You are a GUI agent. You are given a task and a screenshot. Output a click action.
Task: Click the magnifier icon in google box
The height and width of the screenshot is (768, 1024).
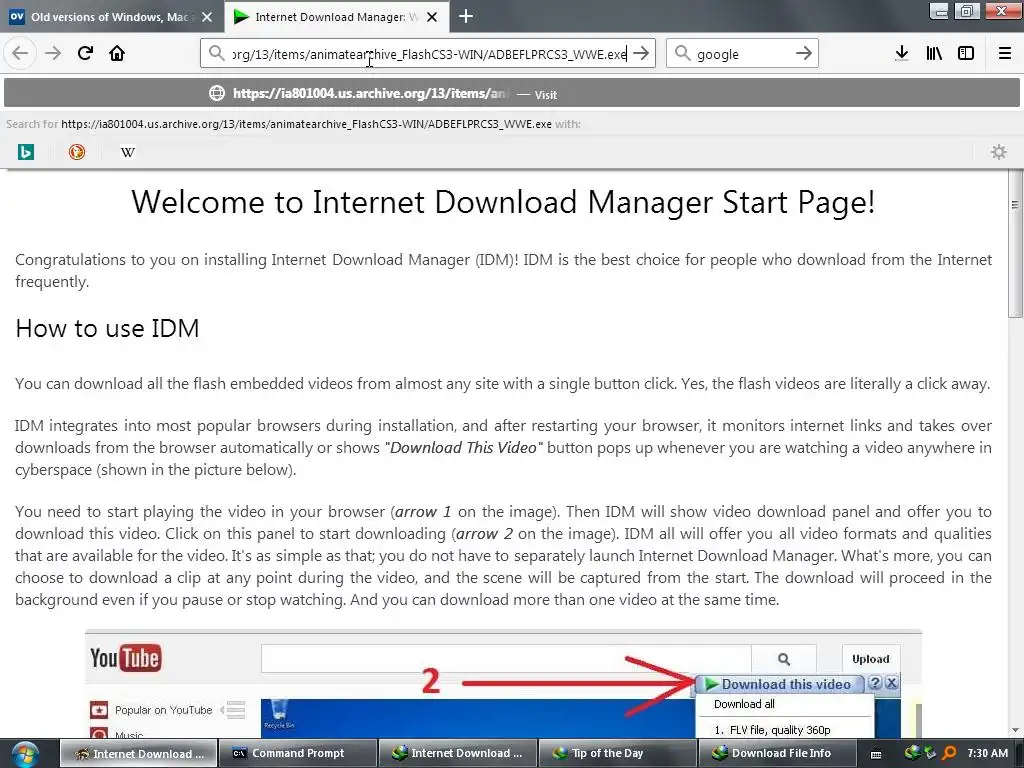[682, 53]
